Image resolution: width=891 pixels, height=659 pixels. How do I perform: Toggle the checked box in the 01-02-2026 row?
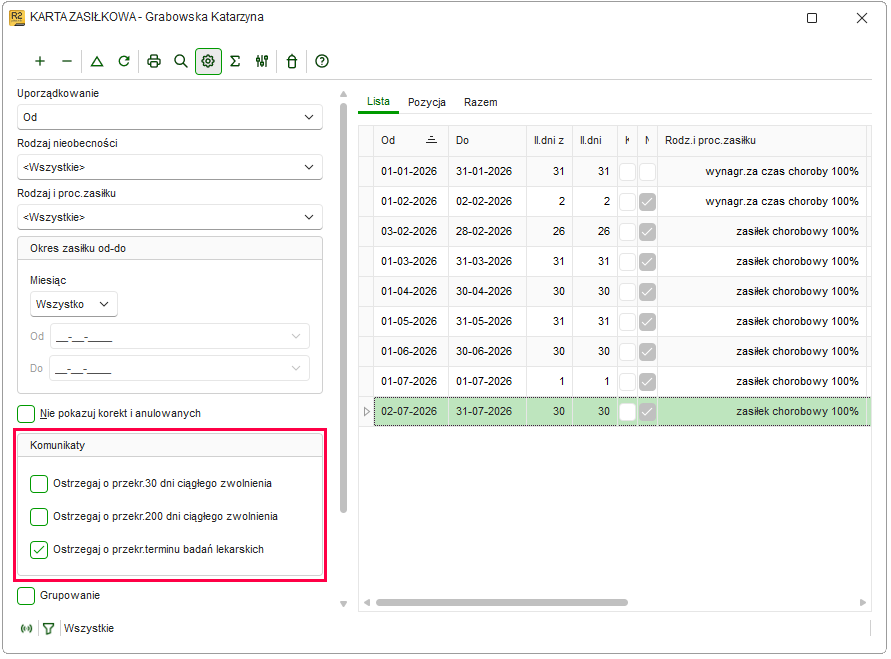(647, 202)
